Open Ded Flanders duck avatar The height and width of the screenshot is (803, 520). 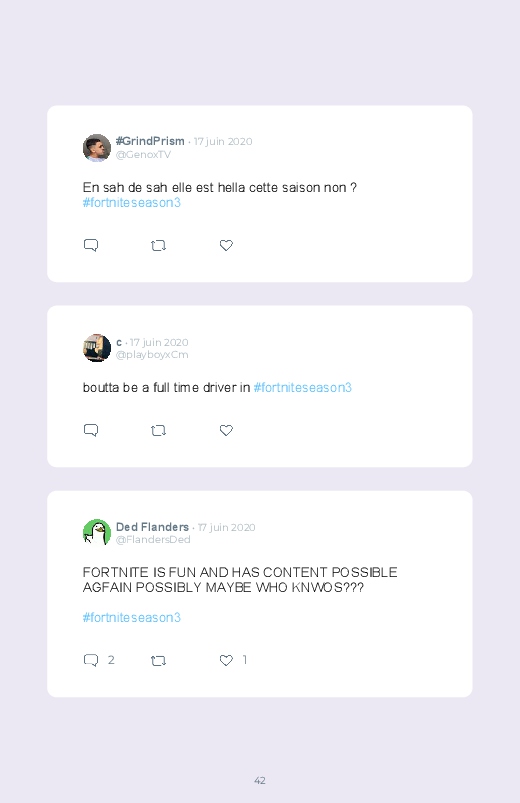97,533
